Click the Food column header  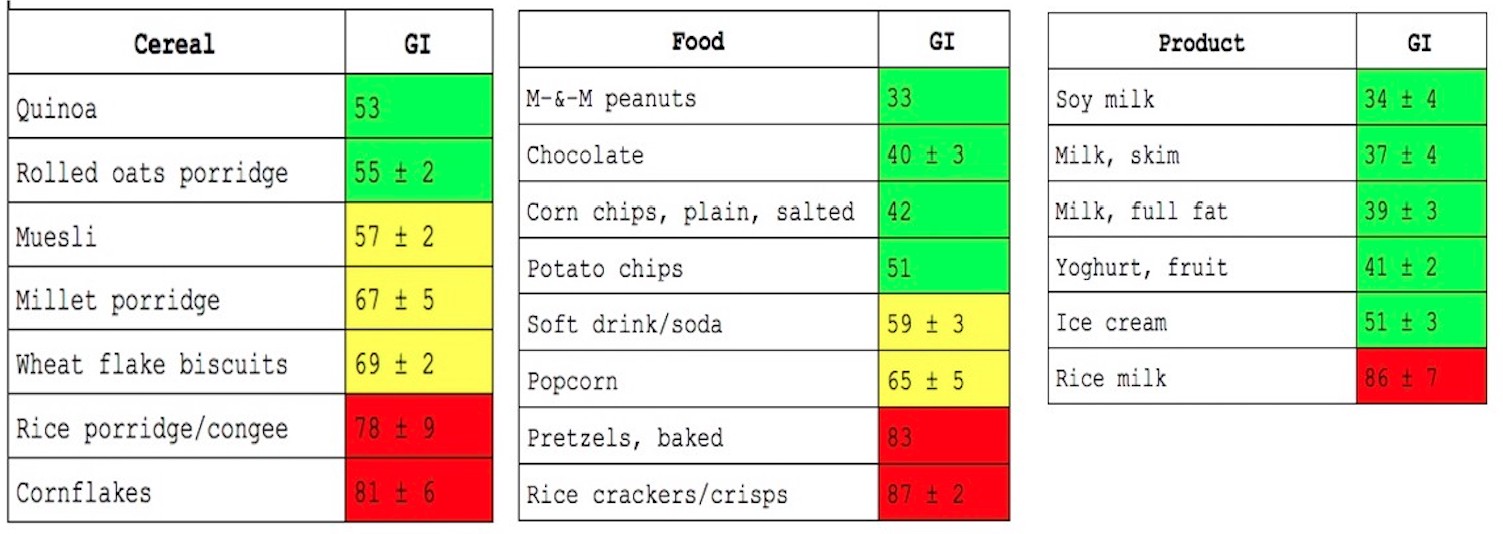(x=698, y=42)
